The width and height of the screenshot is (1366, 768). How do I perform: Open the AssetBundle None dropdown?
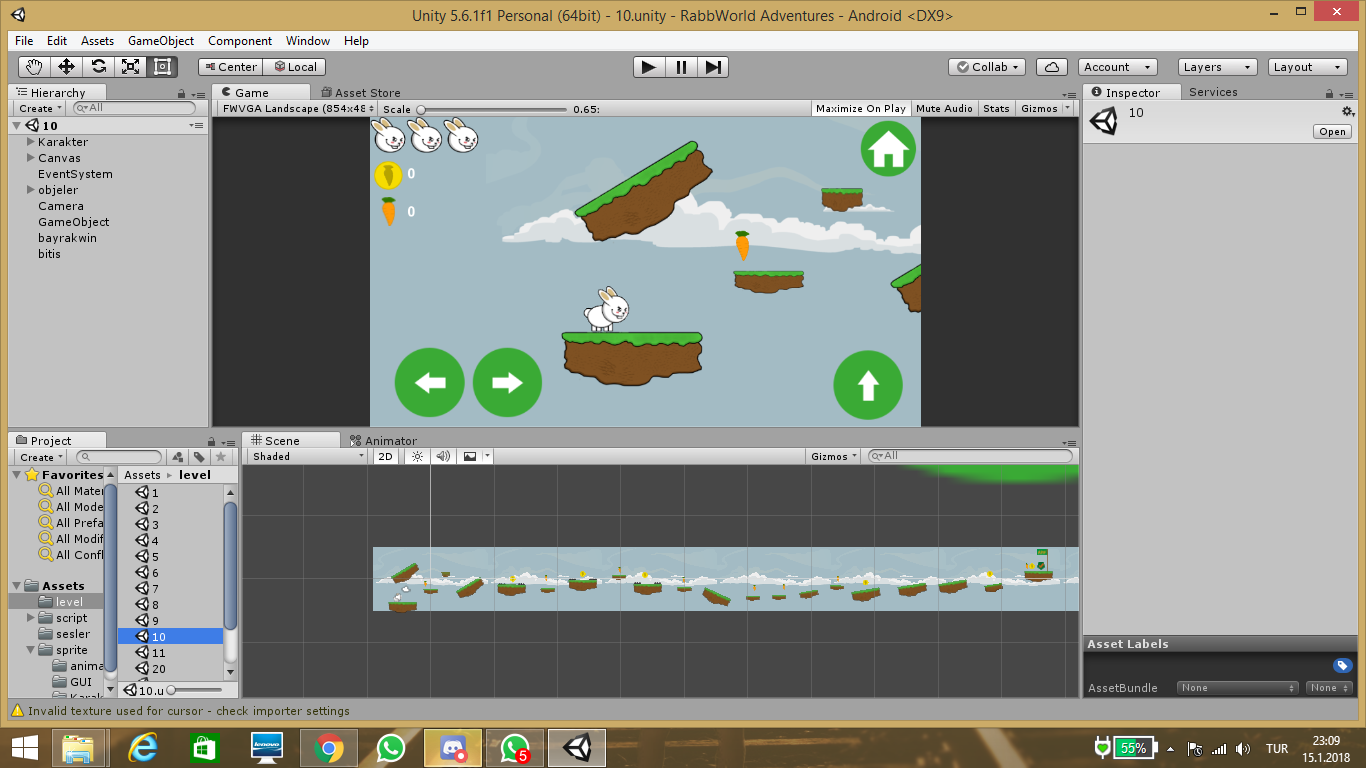(1238, 688)
